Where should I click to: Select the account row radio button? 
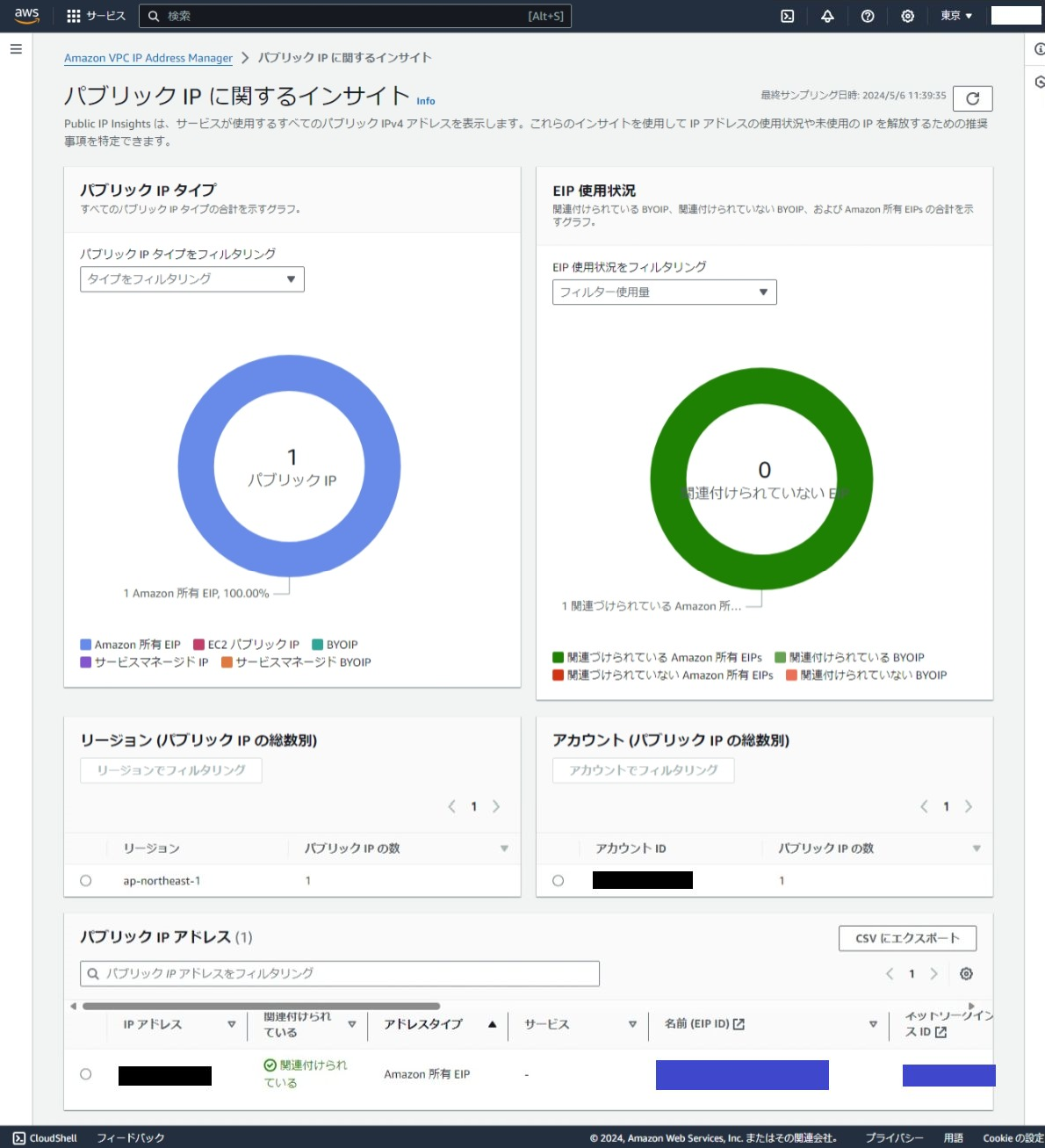tap(559, 881)
